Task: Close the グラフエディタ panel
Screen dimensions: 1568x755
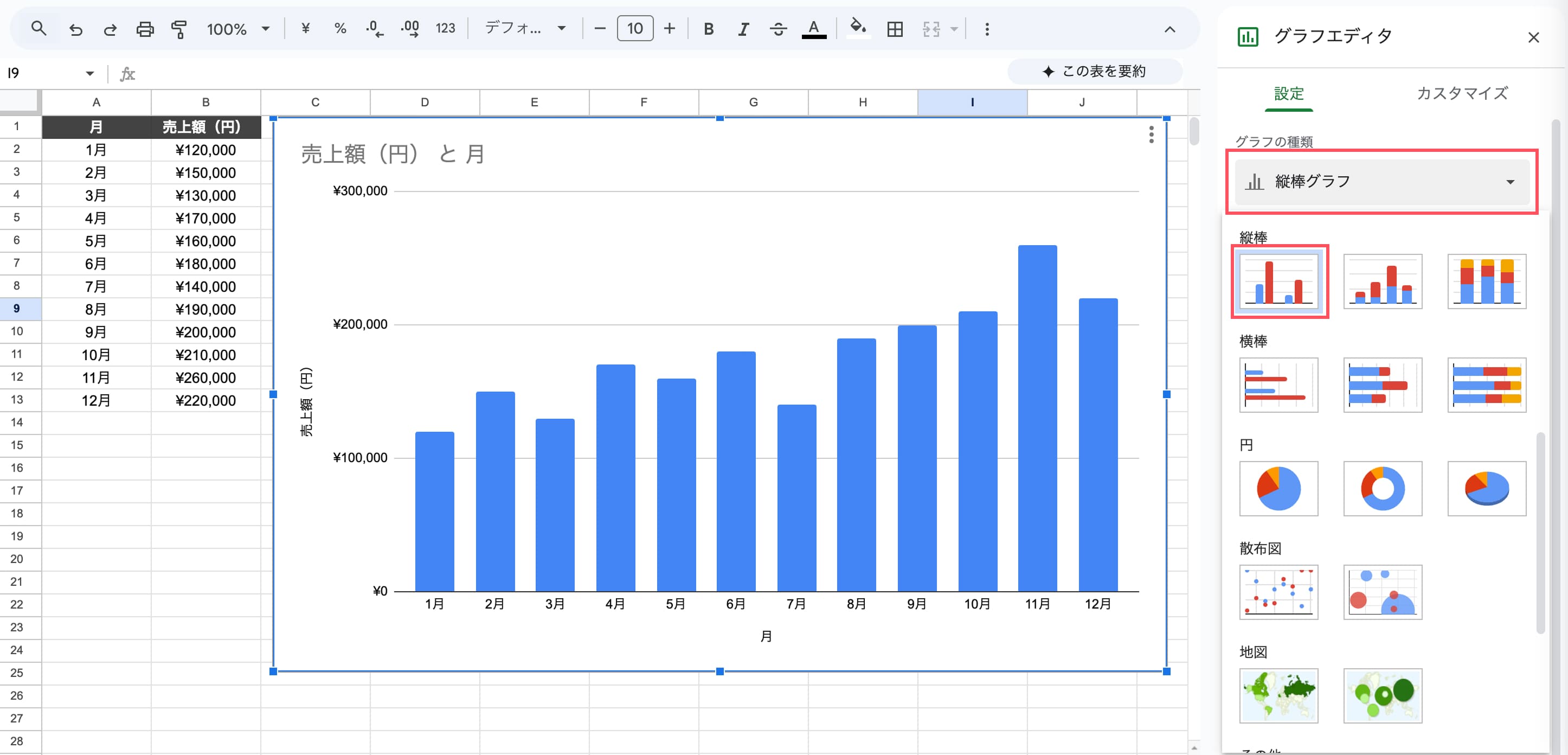Action: coord(1533,37)
